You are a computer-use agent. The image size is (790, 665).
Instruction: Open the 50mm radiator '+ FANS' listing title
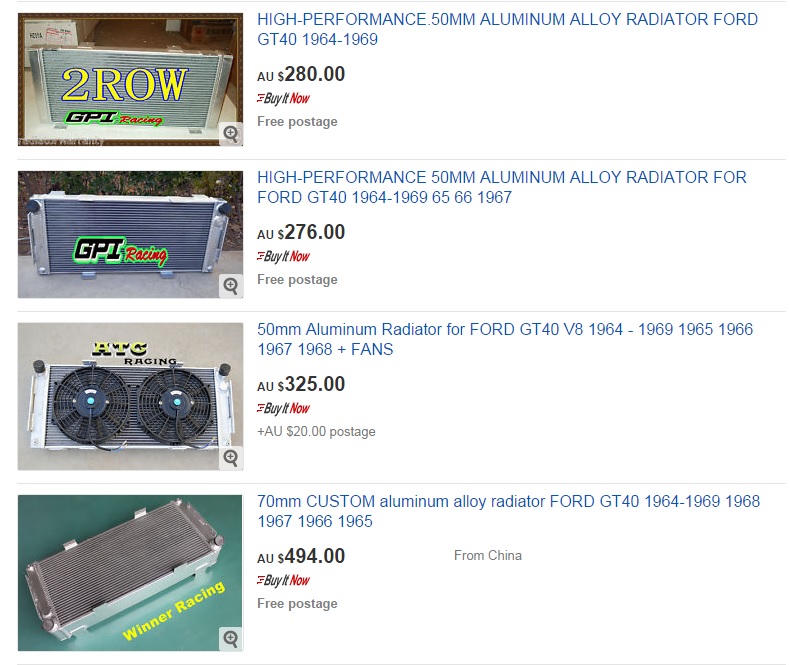pos(505,339)
